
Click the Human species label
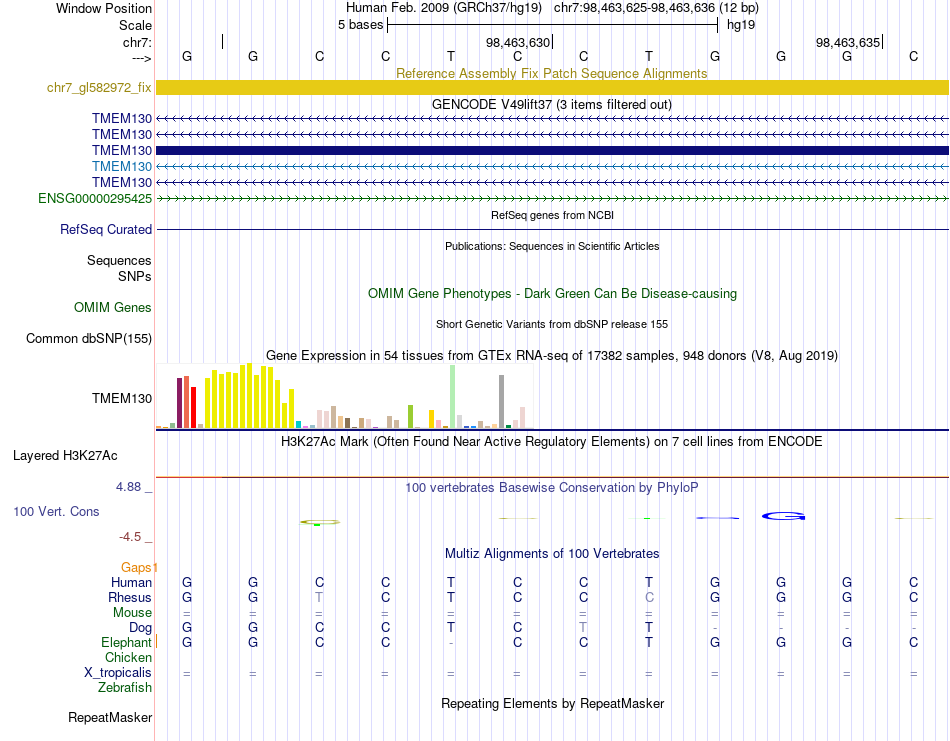click(x=131, y=583)
